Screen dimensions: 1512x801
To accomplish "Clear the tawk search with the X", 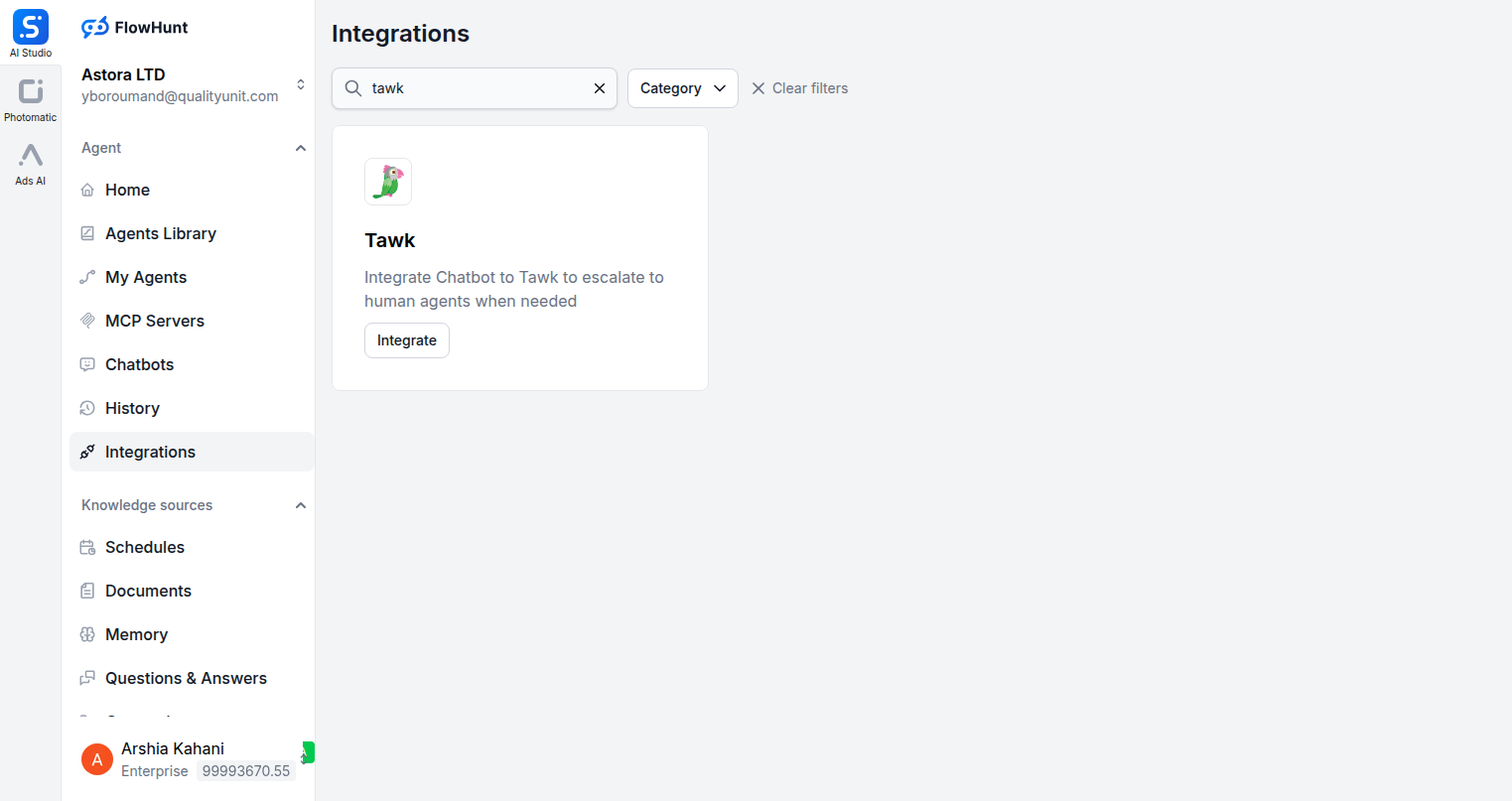I will coord(600,88).
